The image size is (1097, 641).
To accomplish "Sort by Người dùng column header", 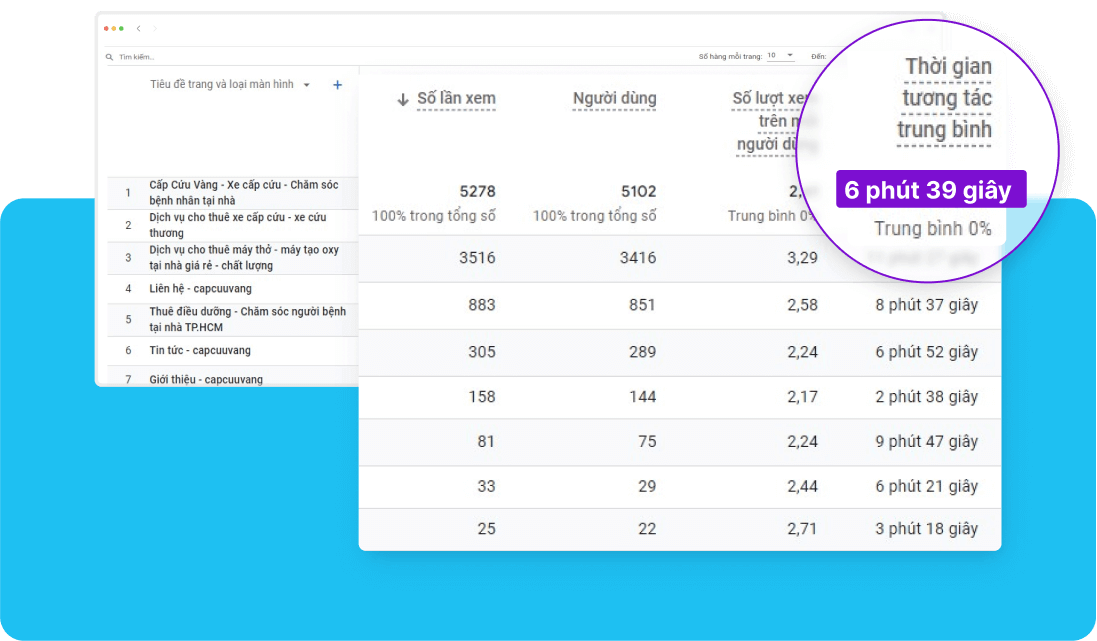I will [x=614, y=99].
